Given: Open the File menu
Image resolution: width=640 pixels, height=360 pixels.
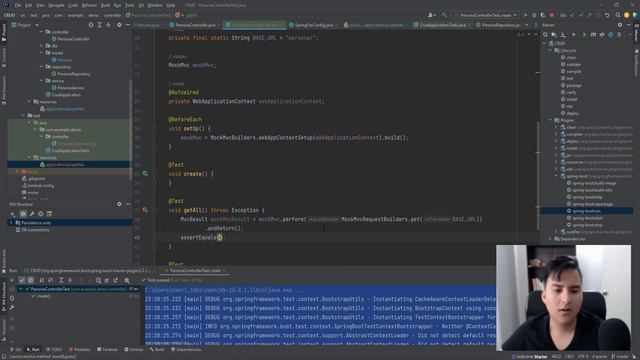Looking at the screenshot, I should [x=18, y=5].
